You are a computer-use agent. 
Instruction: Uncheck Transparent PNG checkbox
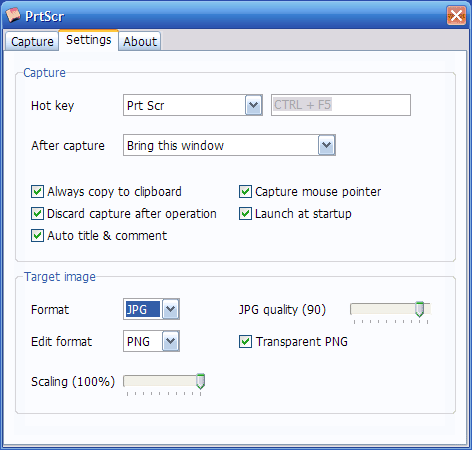pyautogui.click(x=245, y=342)
